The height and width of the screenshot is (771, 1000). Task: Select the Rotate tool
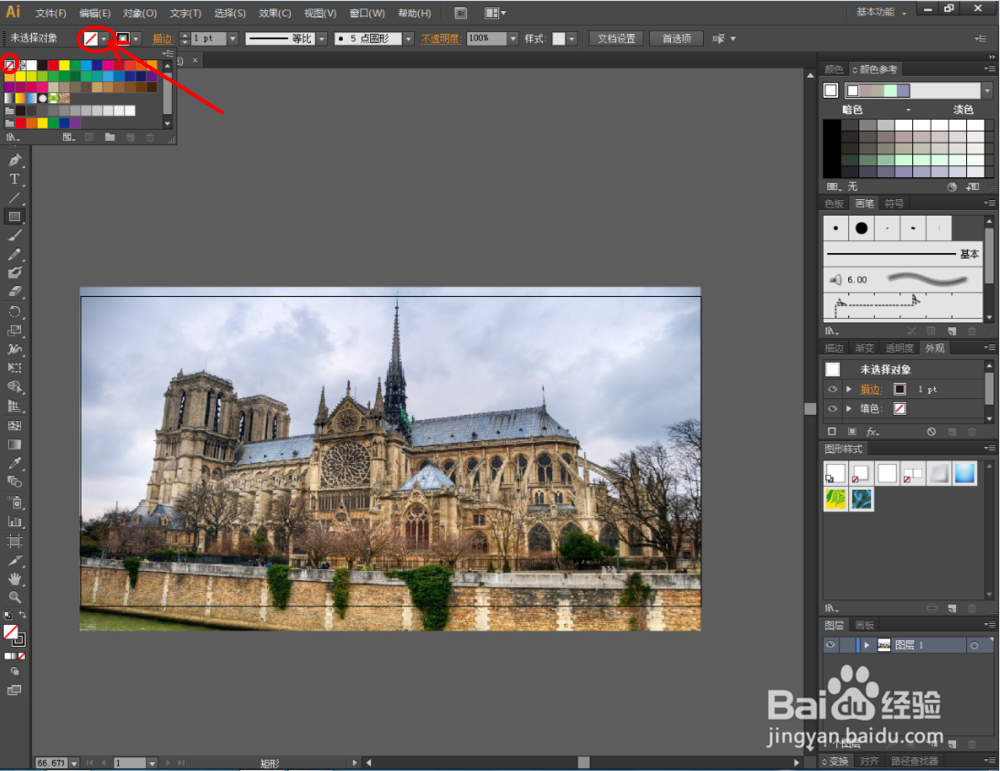pyautogui.click(x=14, y=312)
